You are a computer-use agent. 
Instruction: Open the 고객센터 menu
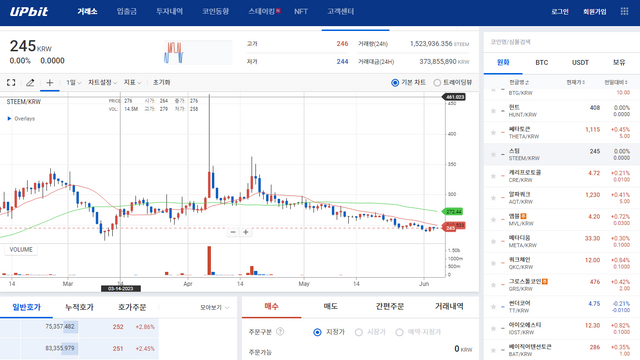(340, 11)
